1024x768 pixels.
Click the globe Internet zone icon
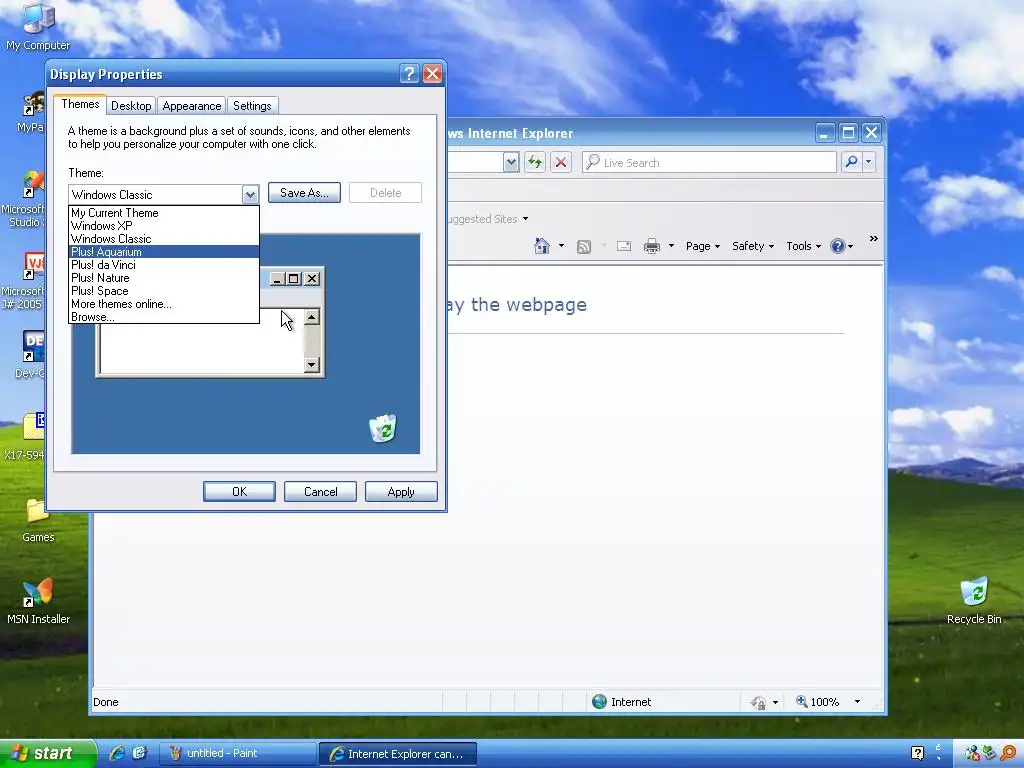[599, 701]
